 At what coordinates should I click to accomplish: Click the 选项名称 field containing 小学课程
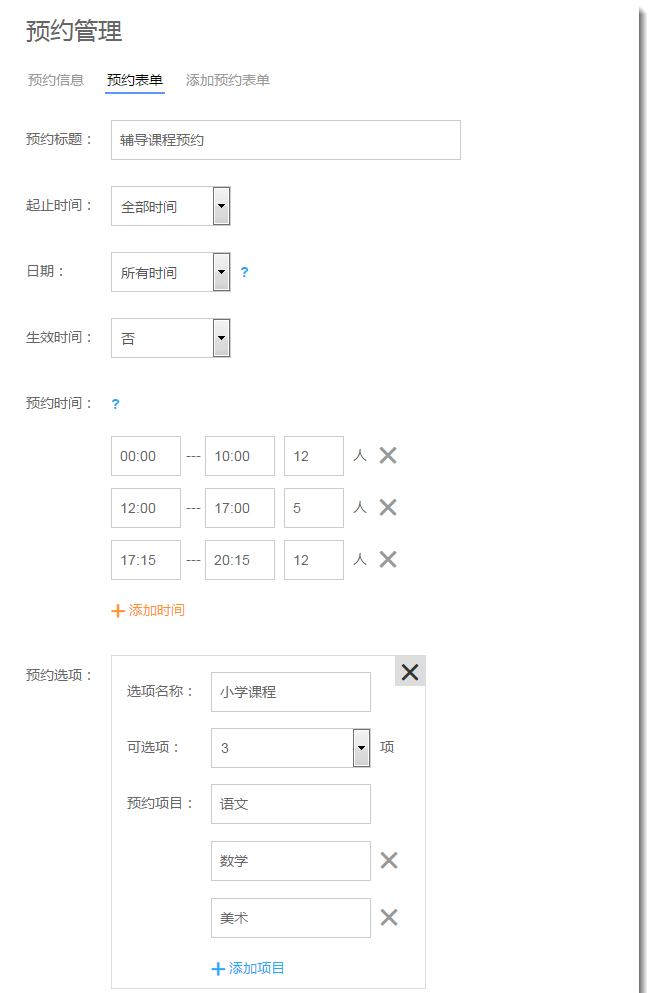click(290, 692)
